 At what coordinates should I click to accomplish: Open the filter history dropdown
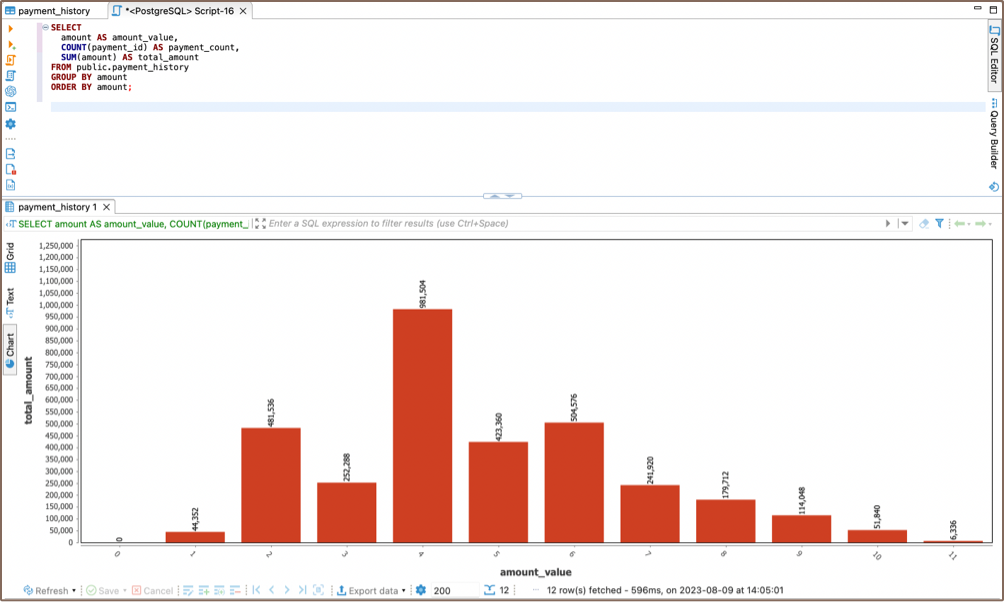click(x=905, y=224)
